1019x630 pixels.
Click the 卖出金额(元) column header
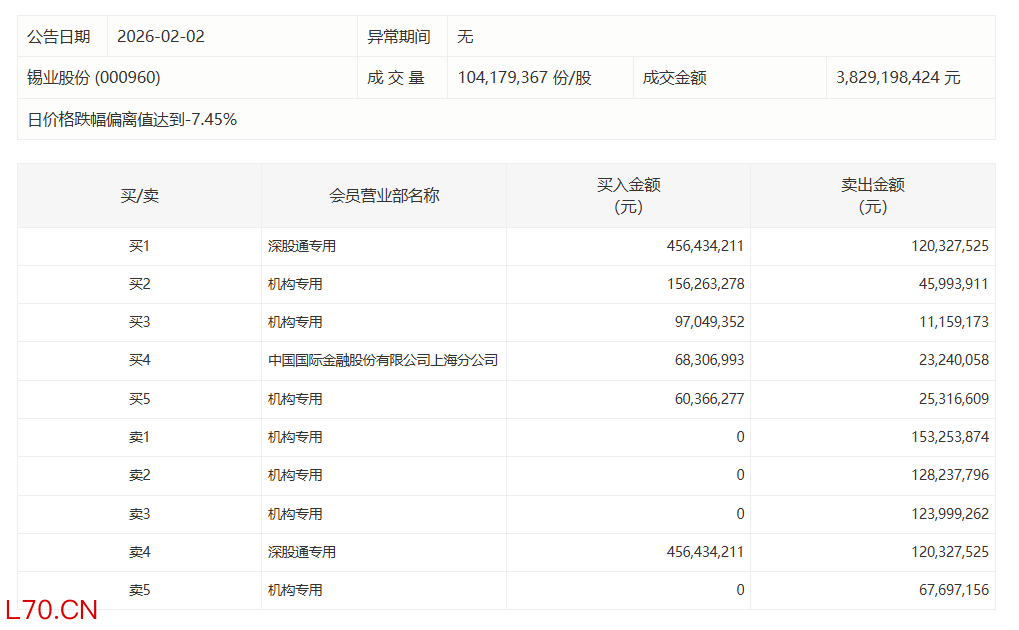point(872,196)
